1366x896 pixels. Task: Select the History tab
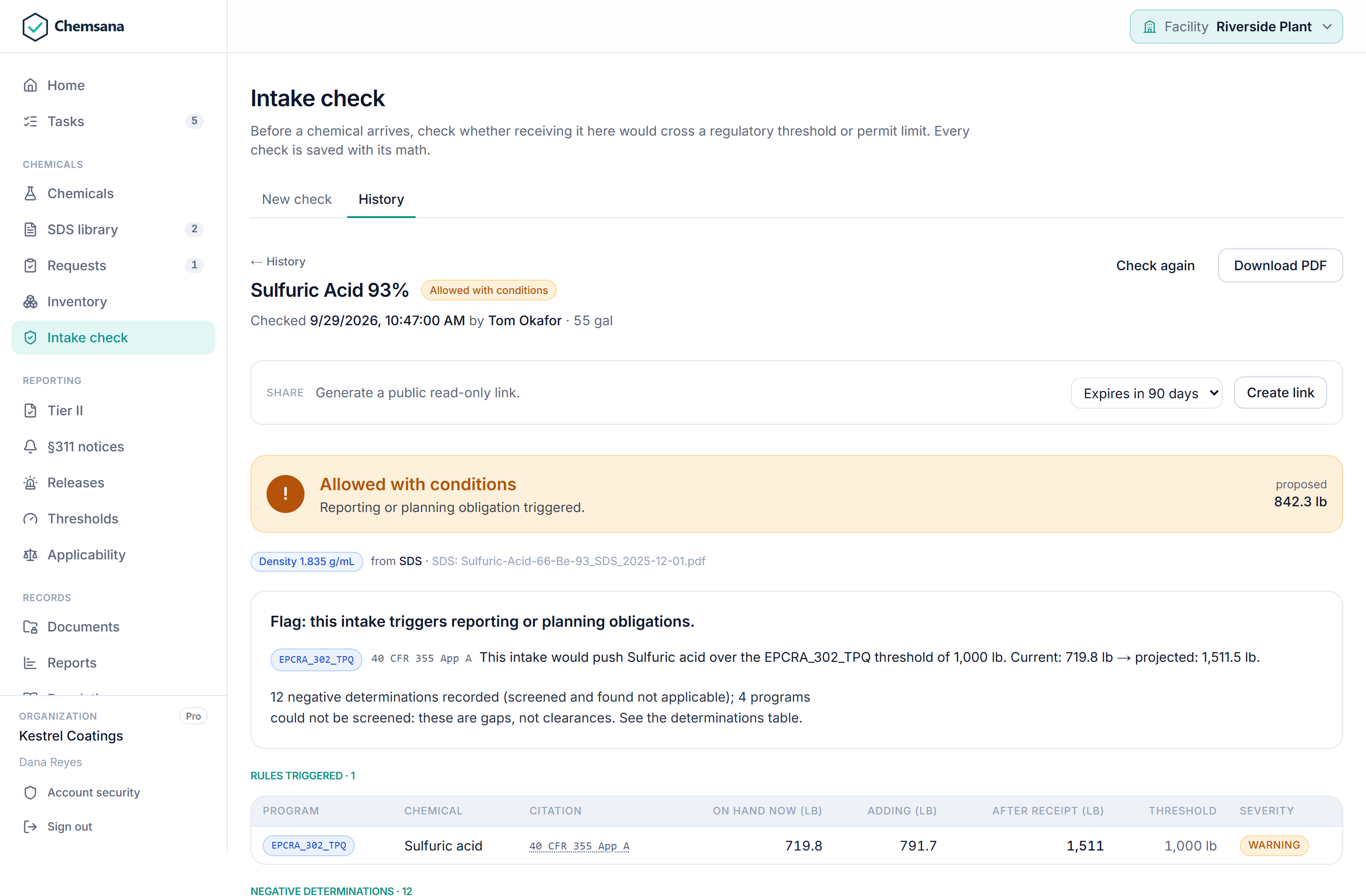pos(381,199)
